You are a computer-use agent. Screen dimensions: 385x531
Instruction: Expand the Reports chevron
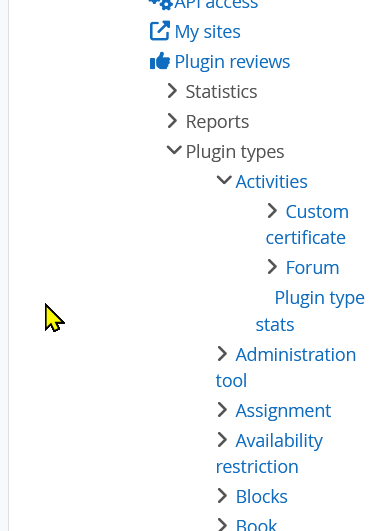pos(172,121)
